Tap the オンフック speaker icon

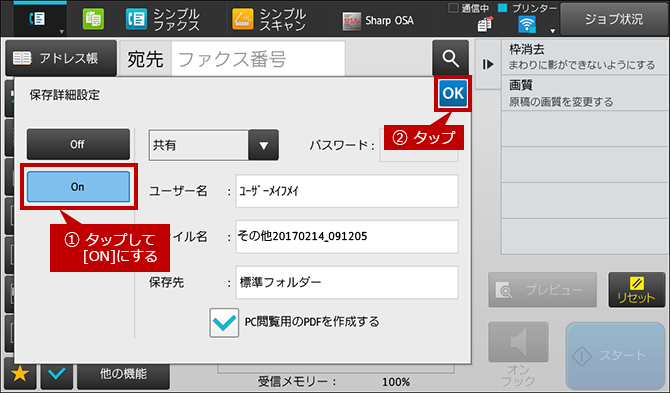(x=518, y=343)
